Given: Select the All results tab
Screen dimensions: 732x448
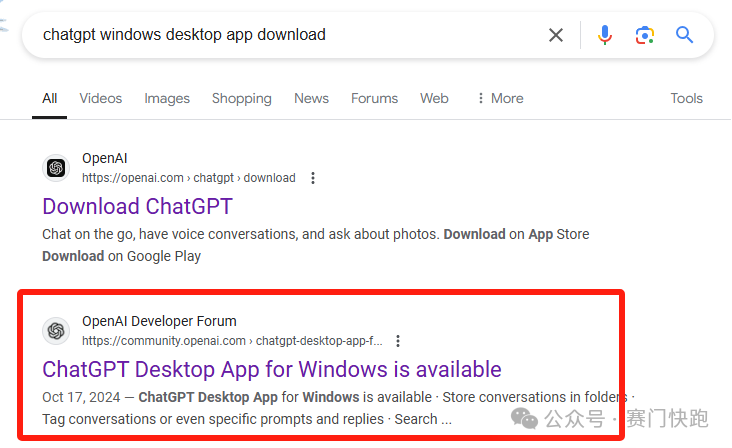Looking at the screenshot, I should (x=50, y=98).
